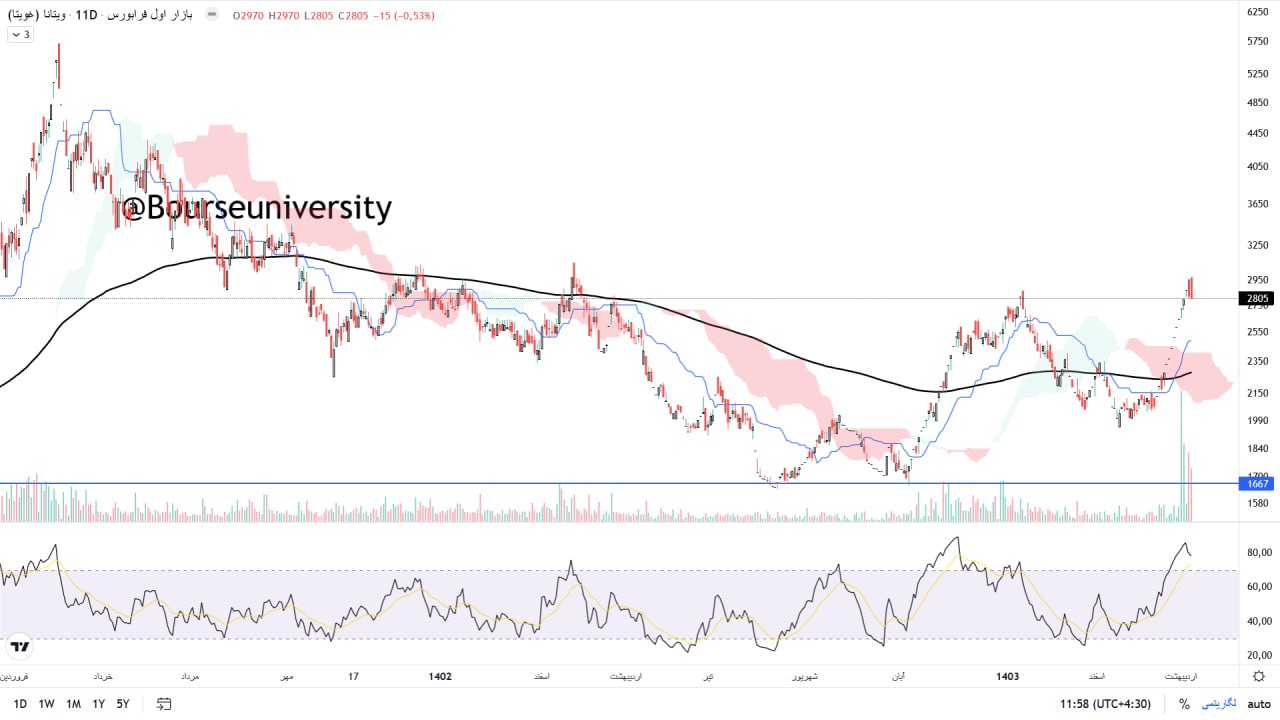
Task: Click the 1667 horizontal line price label
Action: pos(1258,484)
